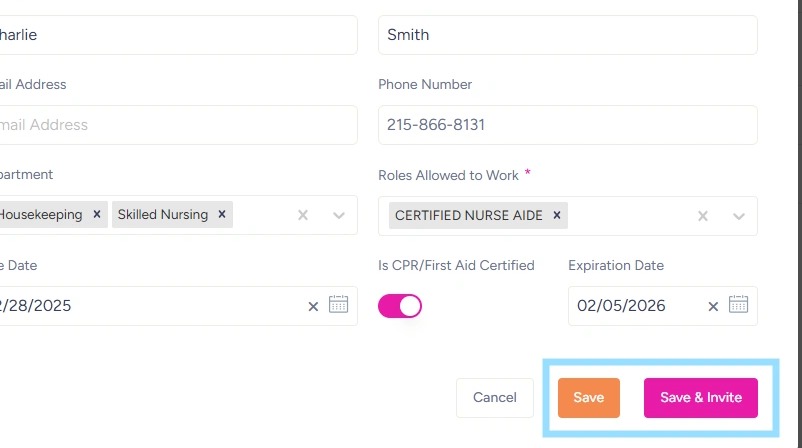
Task: Clear the 2/28/2025 date value
Action: pyautogui.click(x=313, y=306)
